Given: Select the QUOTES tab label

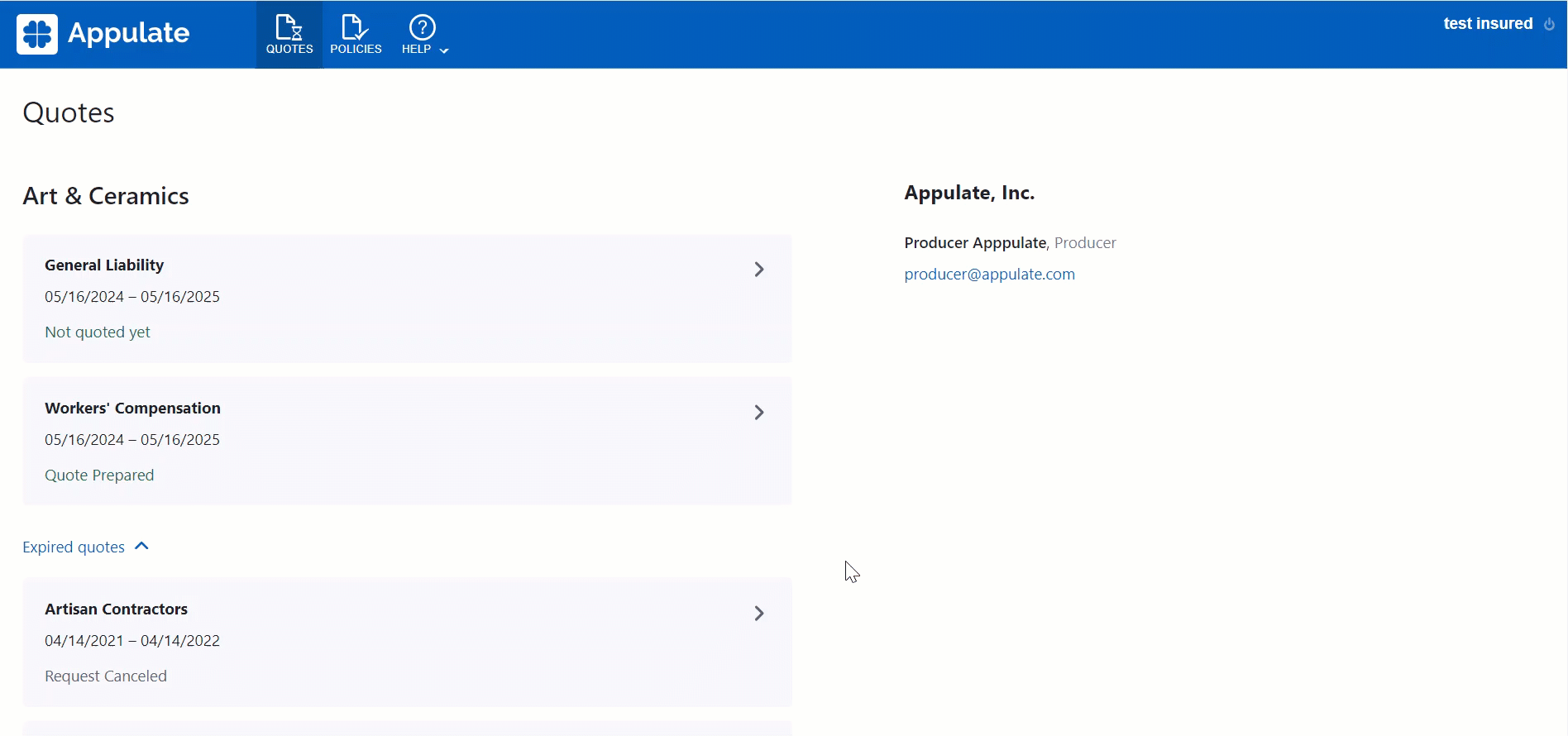Looking at the screenshot, I should tap(289, 49).
